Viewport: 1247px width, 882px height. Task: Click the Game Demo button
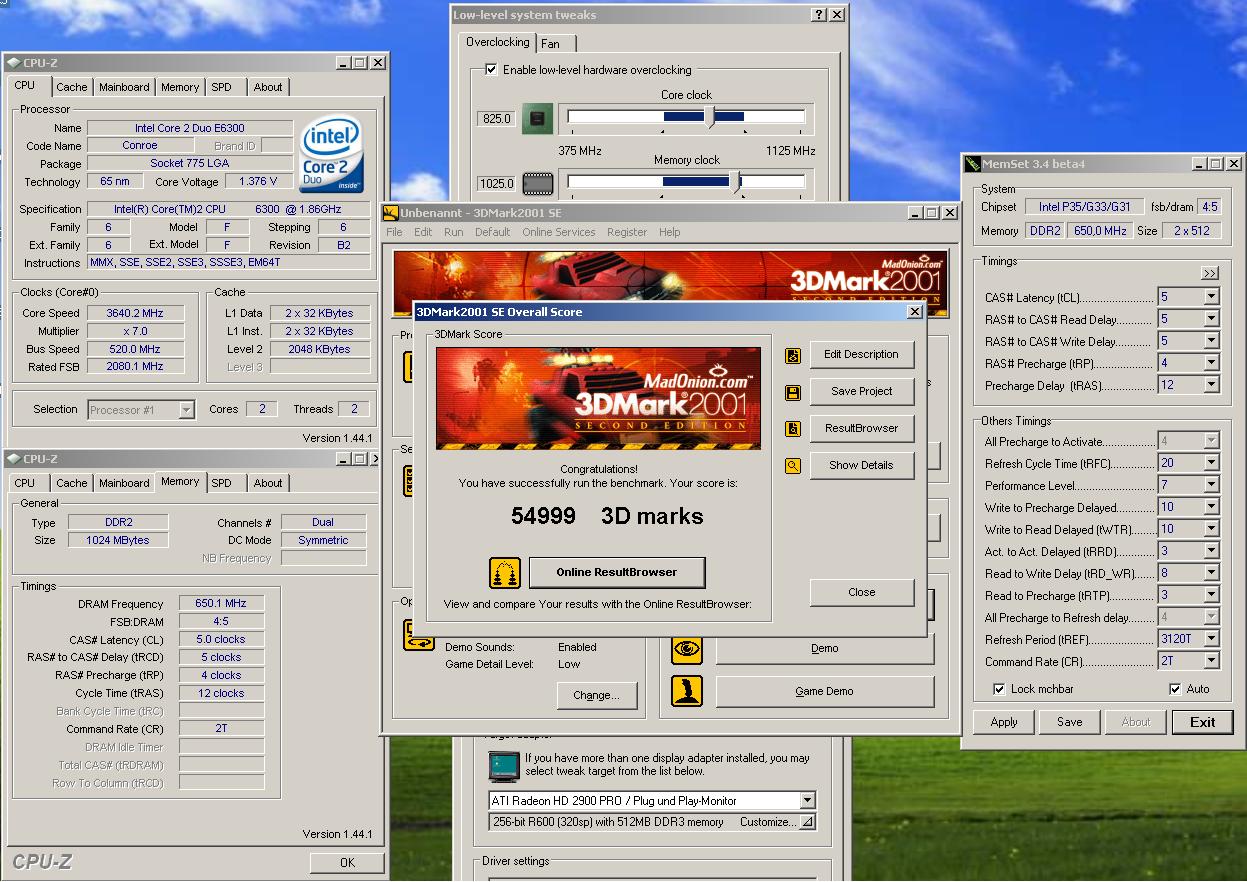pyautogui.click(x=824, y=691)
